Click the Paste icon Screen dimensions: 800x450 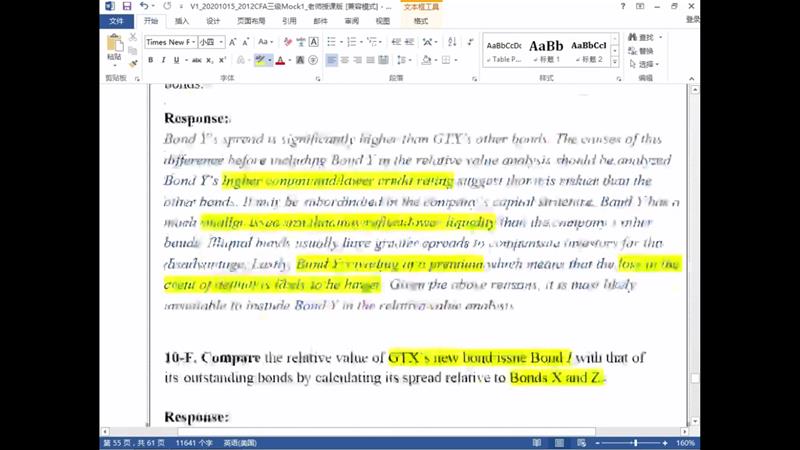pos(115,45)
